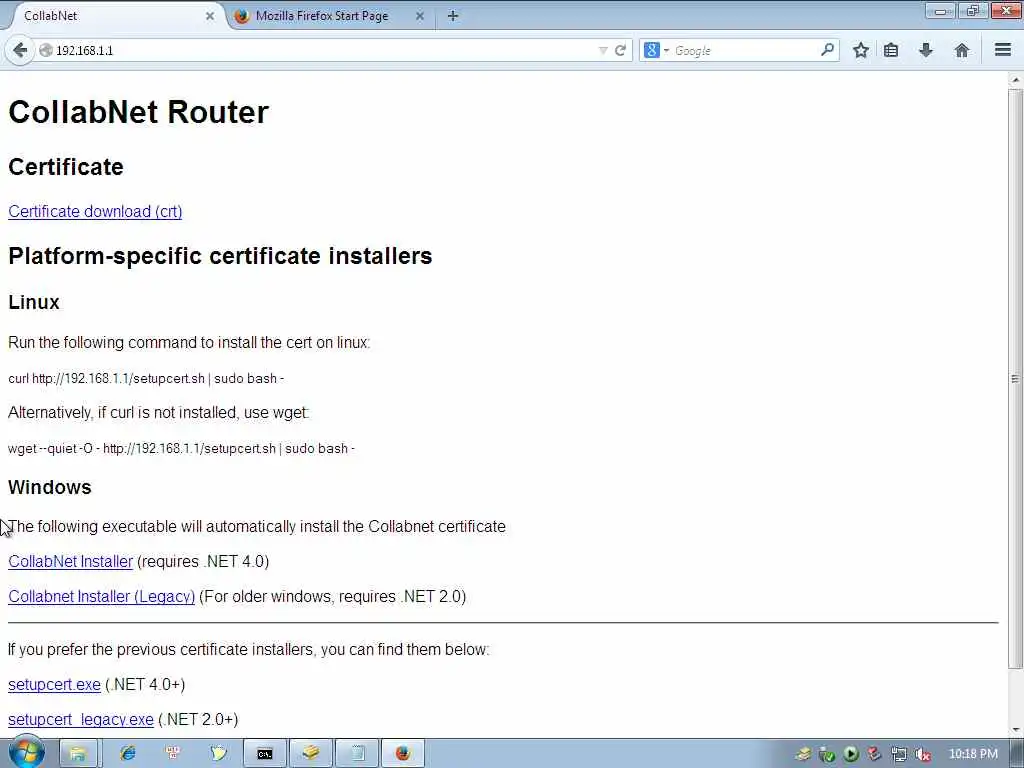Switch to the Notepad taskbar button
The image size is (1024, 768).
coord(357,754)
